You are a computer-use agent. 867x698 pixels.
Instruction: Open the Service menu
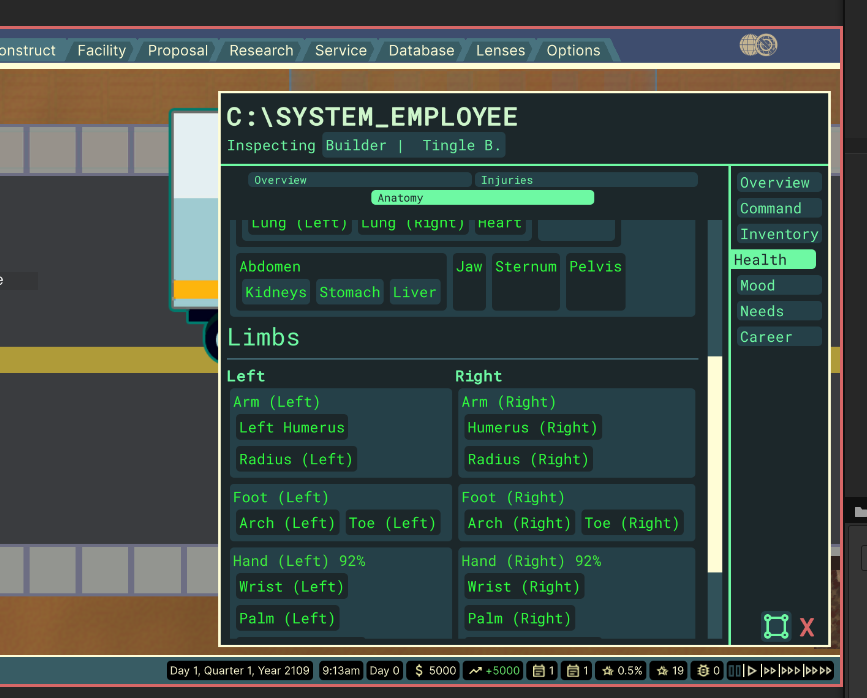click(x=341, y=50)
